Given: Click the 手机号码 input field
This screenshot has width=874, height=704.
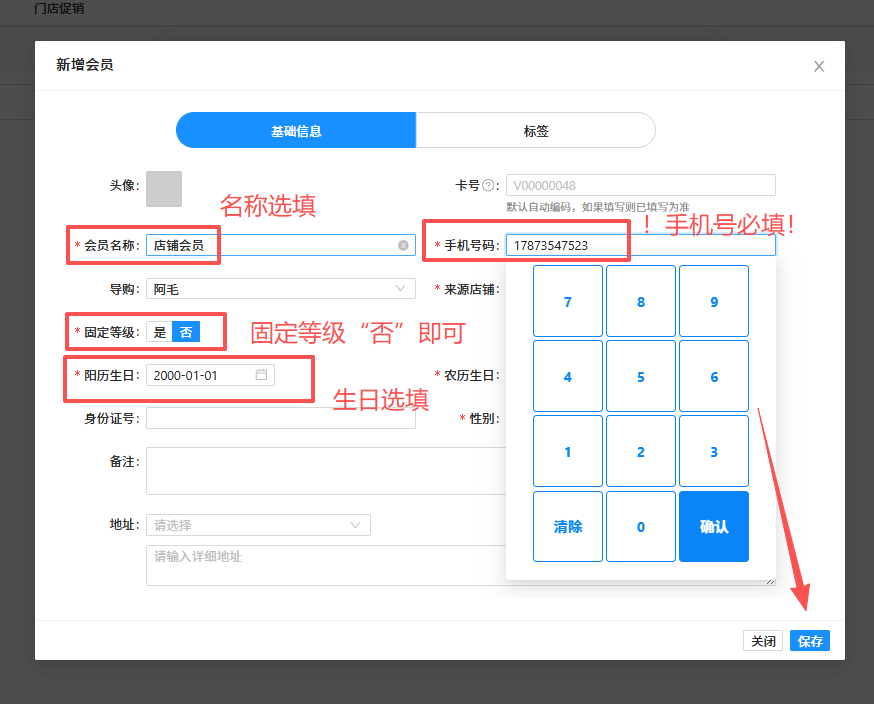Looking at the screenshot, I should 640,245.
